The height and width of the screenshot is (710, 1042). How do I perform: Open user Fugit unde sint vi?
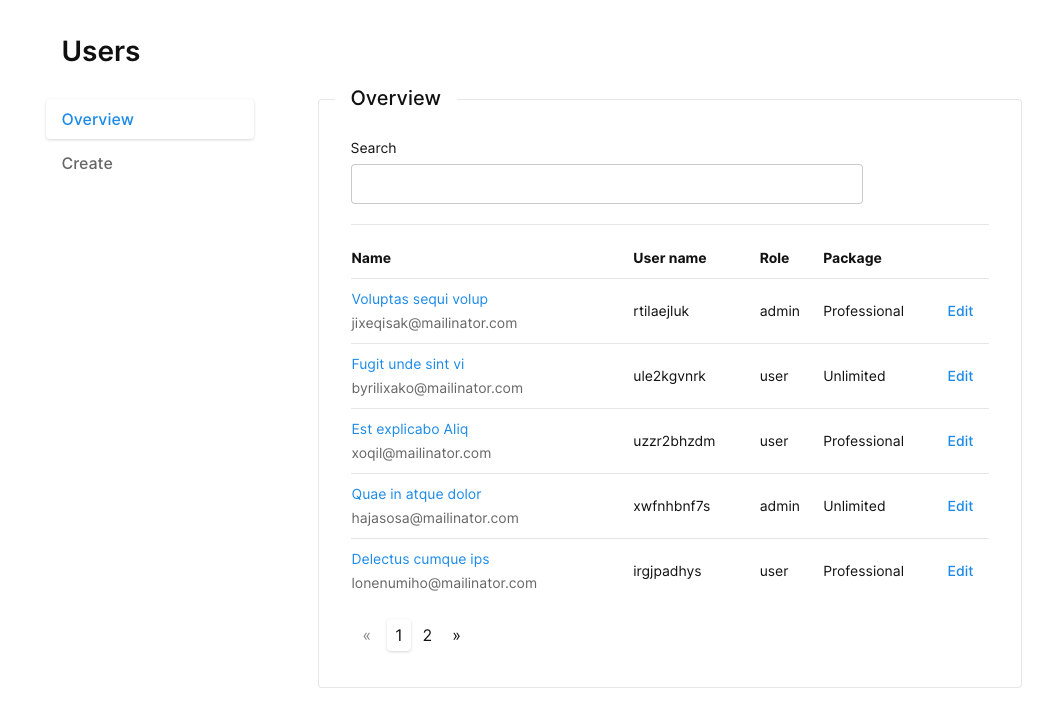pos(407,364)
